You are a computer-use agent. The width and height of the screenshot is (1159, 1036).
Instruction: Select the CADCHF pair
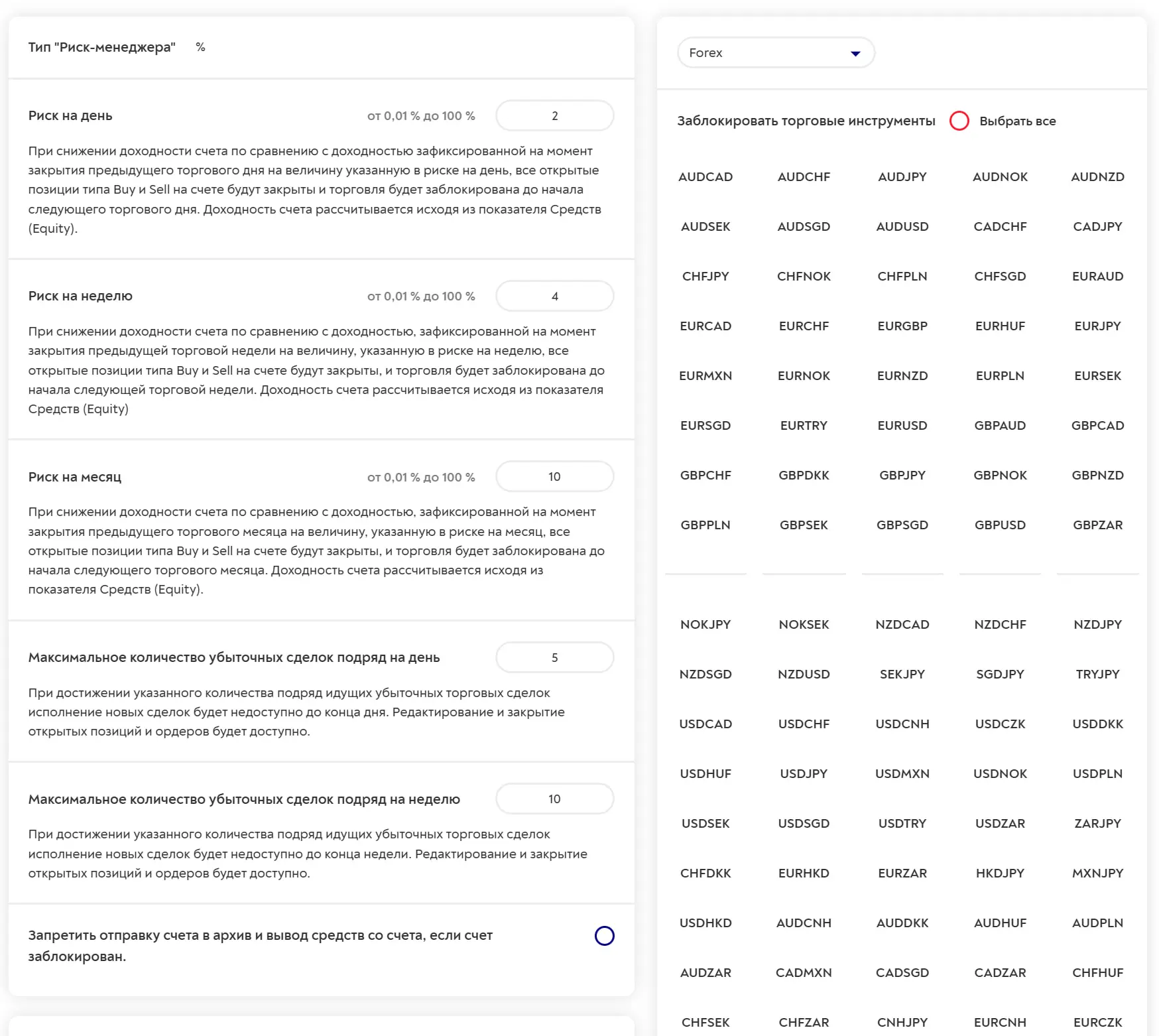click(1000, 226)
